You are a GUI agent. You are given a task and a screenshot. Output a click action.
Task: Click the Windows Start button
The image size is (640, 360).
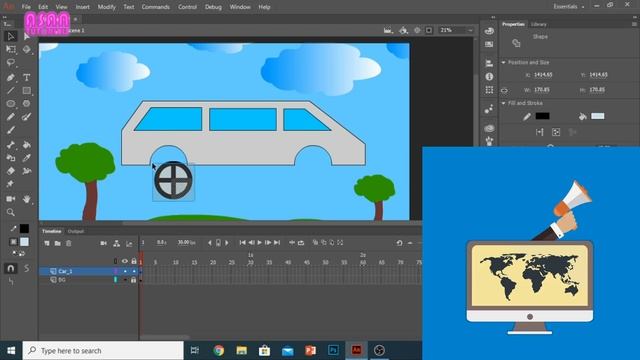(x=11, y=351)
